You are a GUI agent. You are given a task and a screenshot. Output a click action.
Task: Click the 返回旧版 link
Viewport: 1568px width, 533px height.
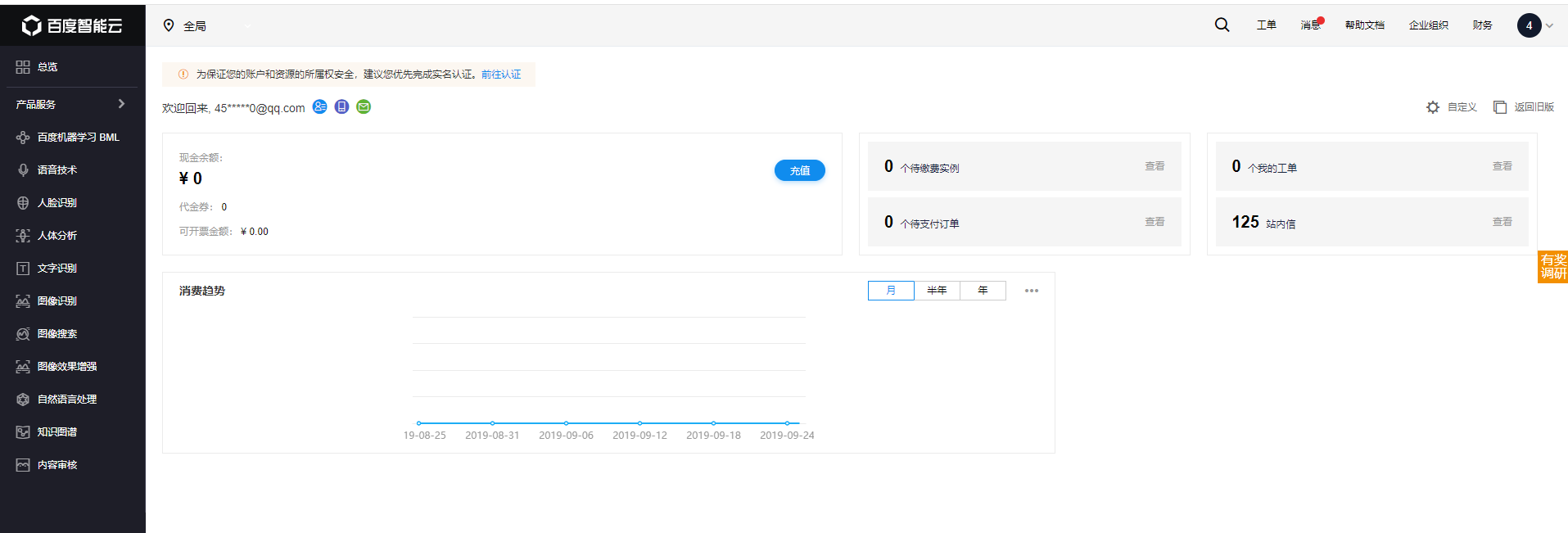pyautogui.click(x=1534, y=107)
